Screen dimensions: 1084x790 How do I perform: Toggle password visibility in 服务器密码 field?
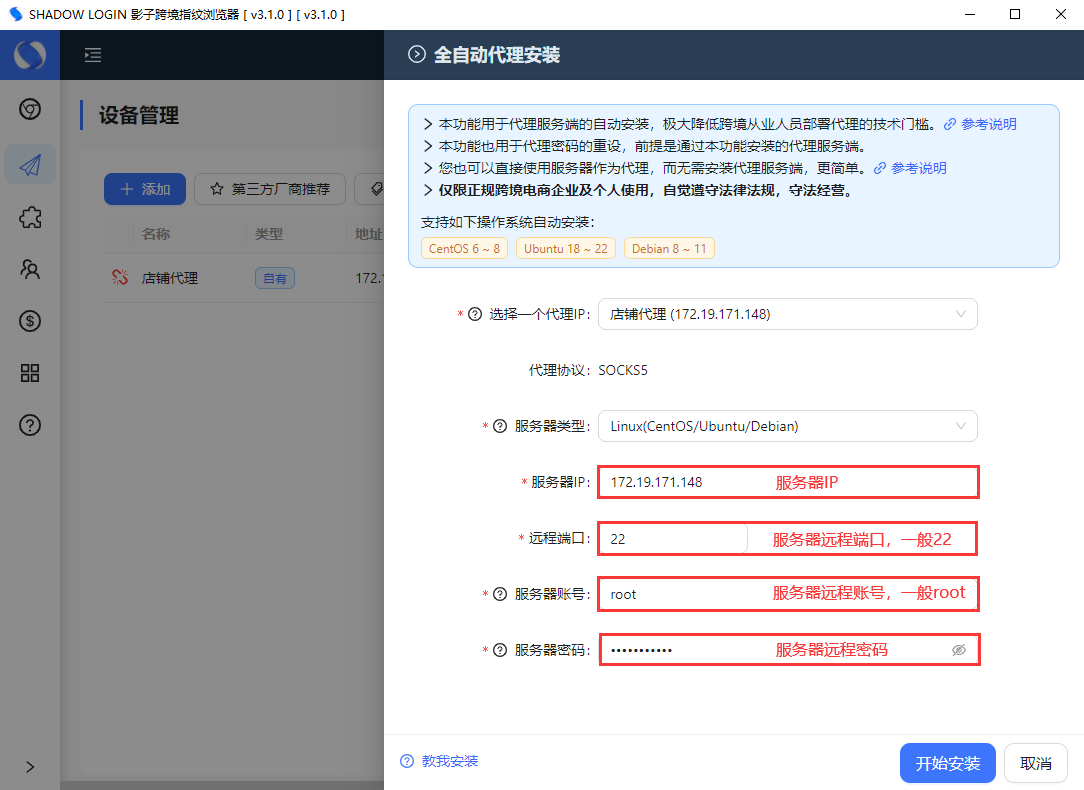click(x=958, y=649)
